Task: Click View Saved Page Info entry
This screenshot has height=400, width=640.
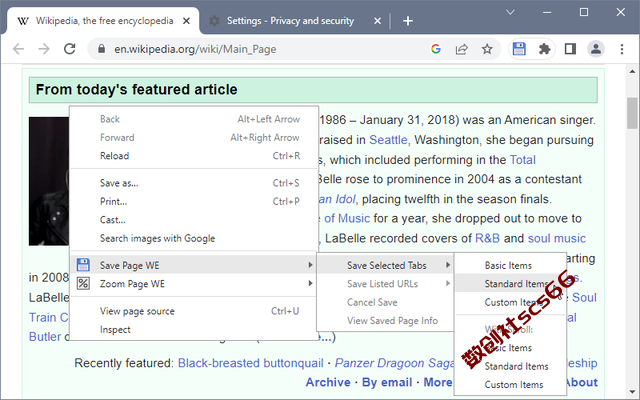Action: coord(385,320)
